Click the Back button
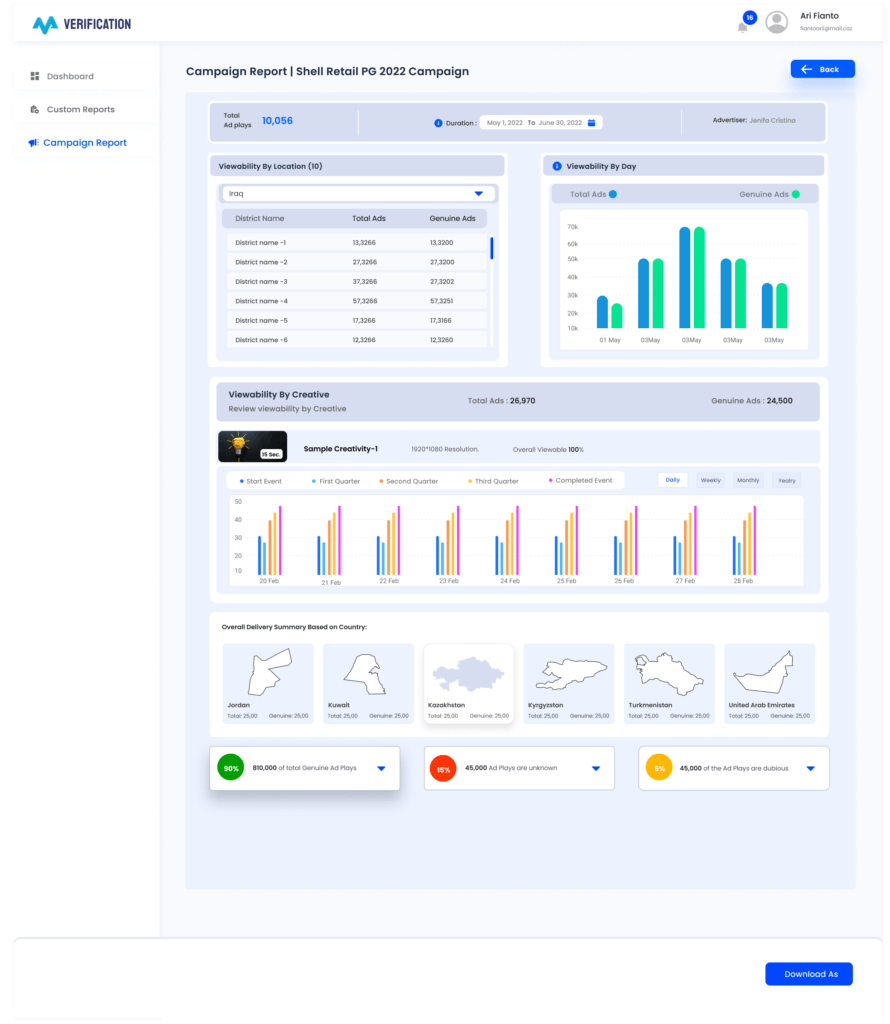Viewport: 890px width, 1024px height. coord(822,69)
